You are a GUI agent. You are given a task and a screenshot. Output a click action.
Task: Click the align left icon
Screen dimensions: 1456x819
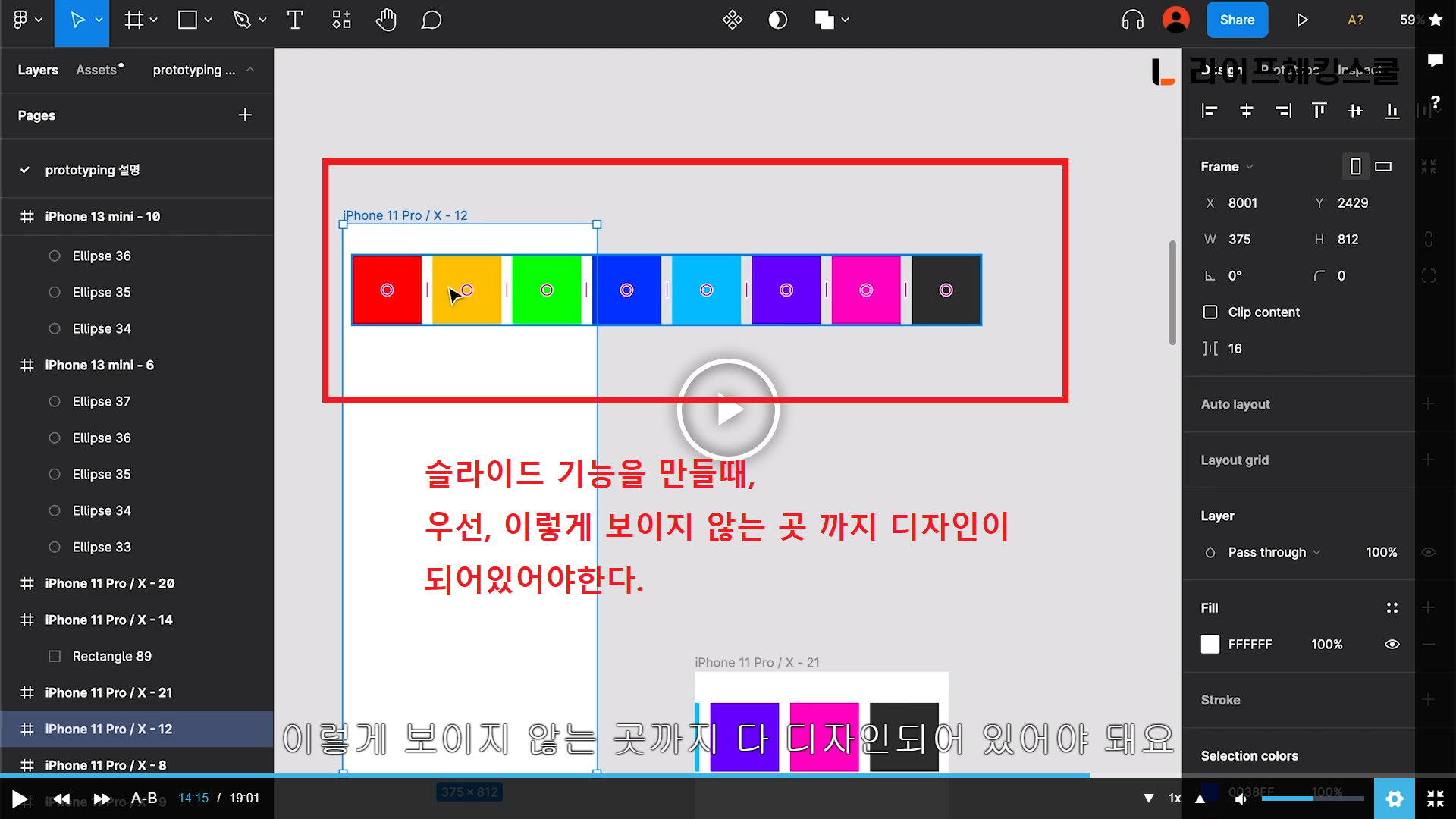(1210, 111)
